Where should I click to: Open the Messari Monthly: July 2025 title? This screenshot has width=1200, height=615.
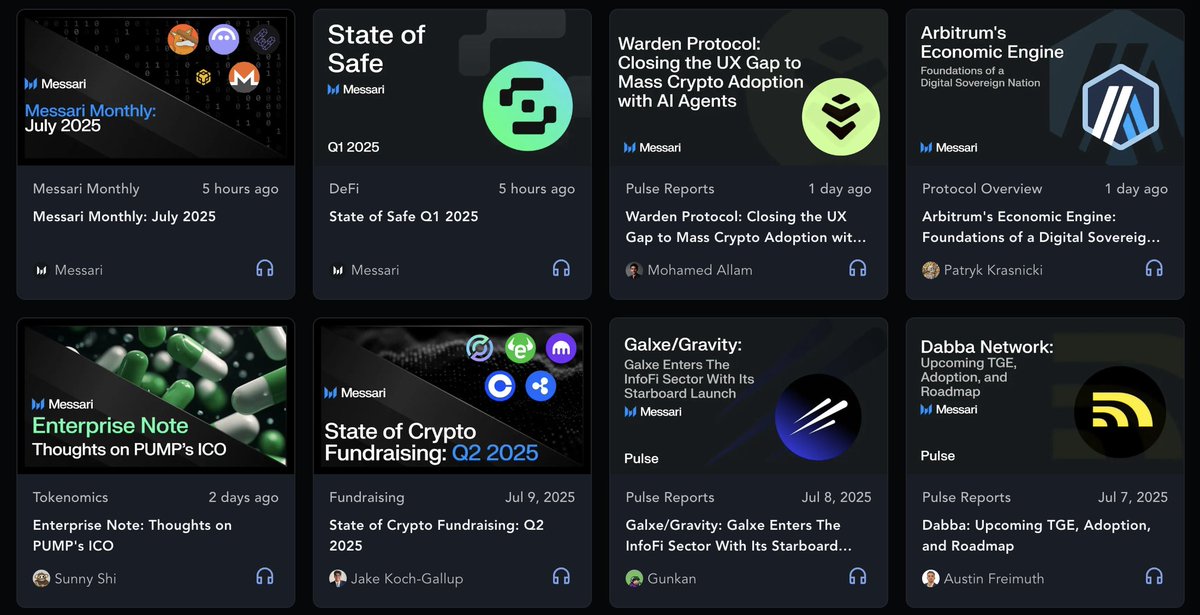124,216
